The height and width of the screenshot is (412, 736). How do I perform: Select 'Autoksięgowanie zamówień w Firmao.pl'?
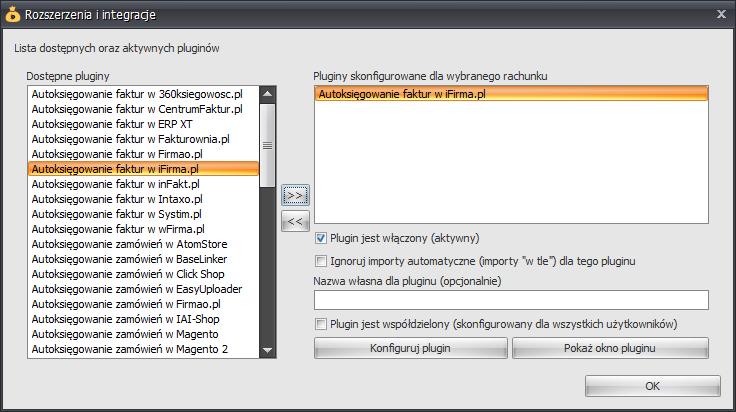point(143,304)
